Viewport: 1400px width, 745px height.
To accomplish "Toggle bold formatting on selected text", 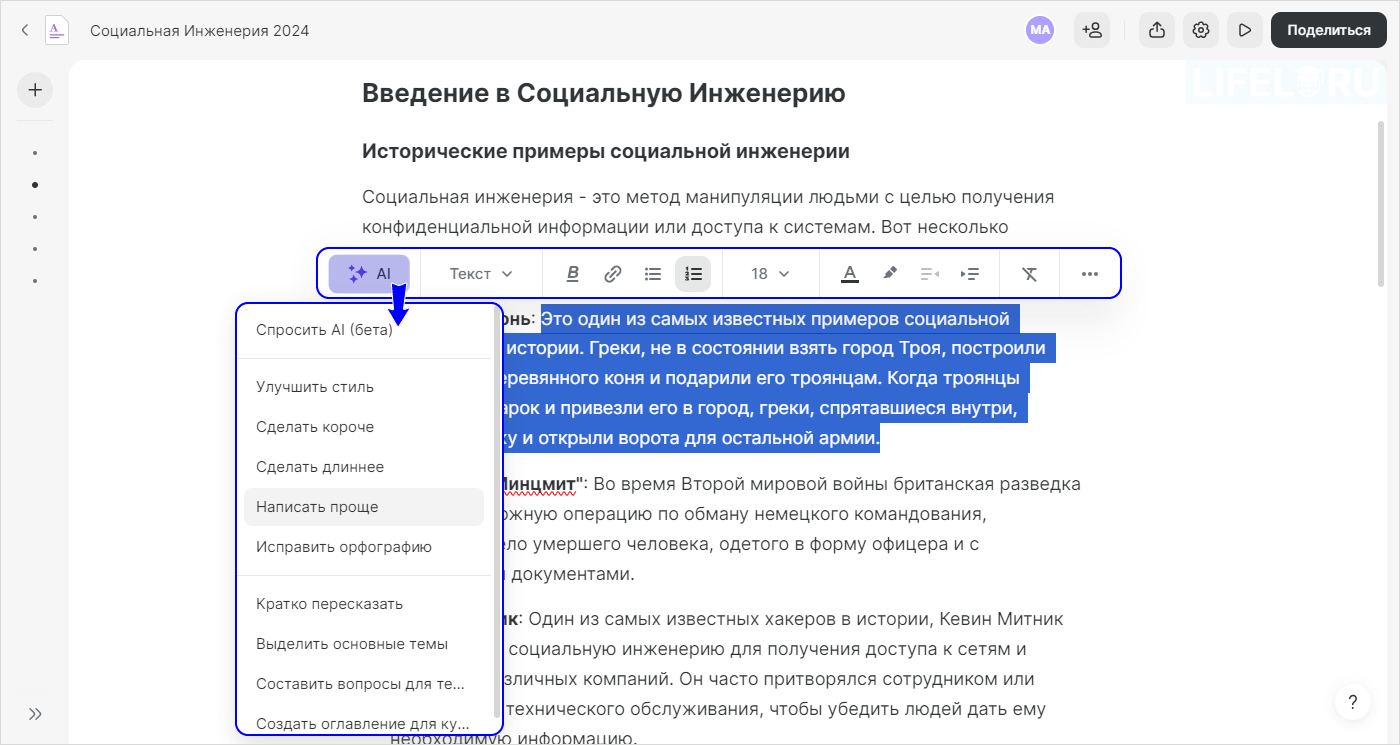I will pos(572,273).
